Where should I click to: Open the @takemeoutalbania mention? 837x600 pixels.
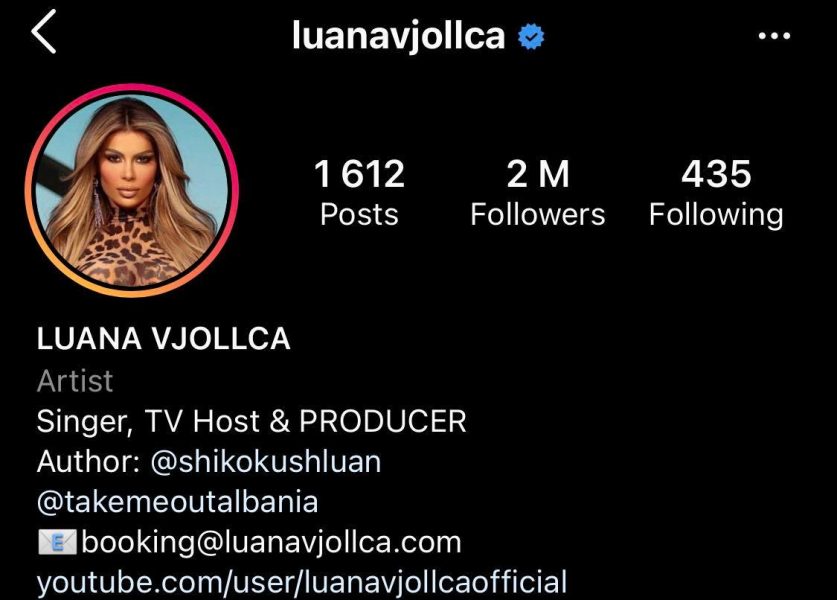pyautogui.click(x=177, y=502)
